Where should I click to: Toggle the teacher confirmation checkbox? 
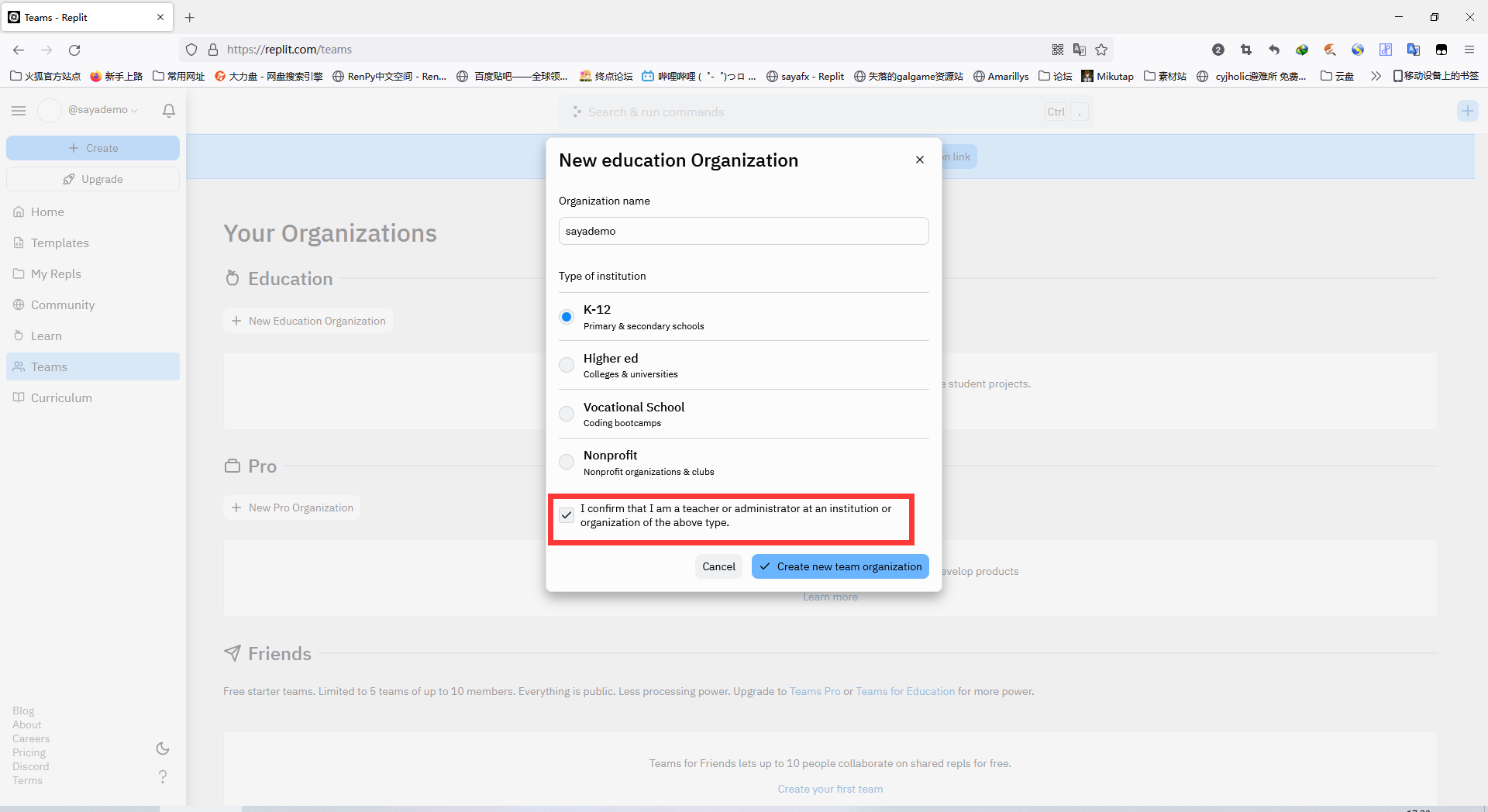(x=567, y=515)
